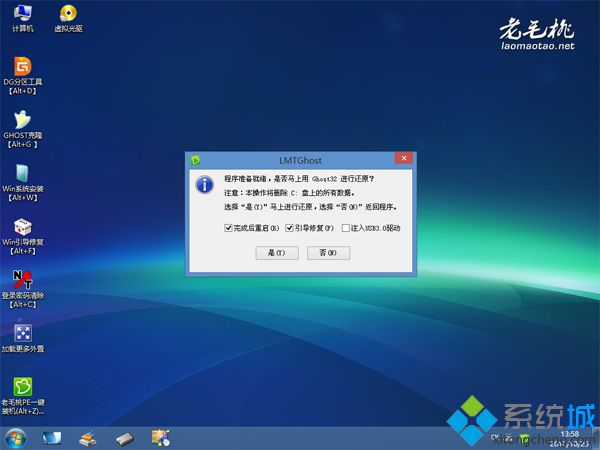Launch 老毛桃PE一键装机 desktop icon
Screen dimensions: 600x450
23,396
